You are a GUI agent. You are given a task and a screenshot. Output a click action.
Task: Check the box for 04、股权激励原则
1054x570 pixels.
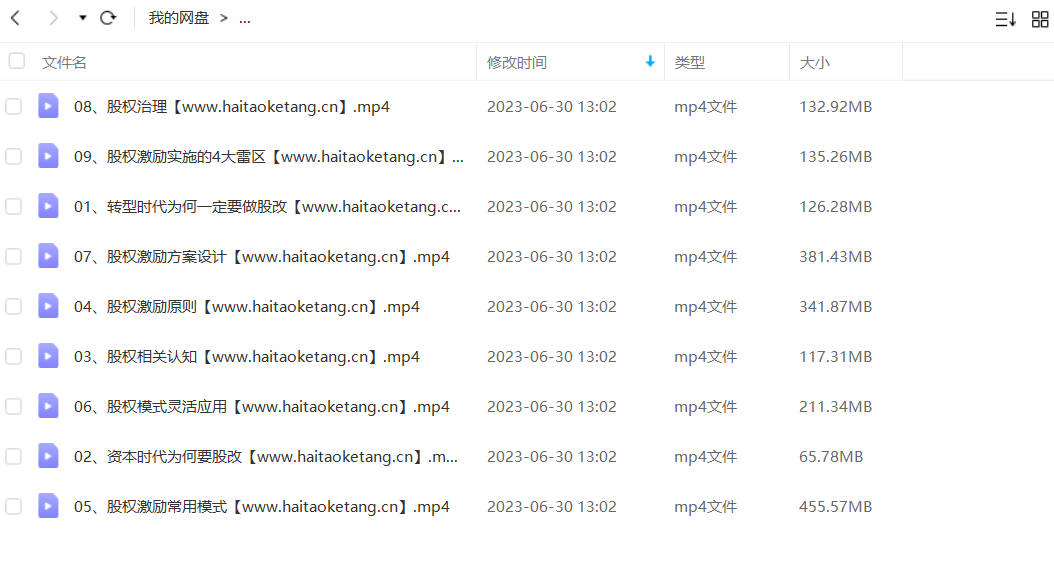click(13, 307)
